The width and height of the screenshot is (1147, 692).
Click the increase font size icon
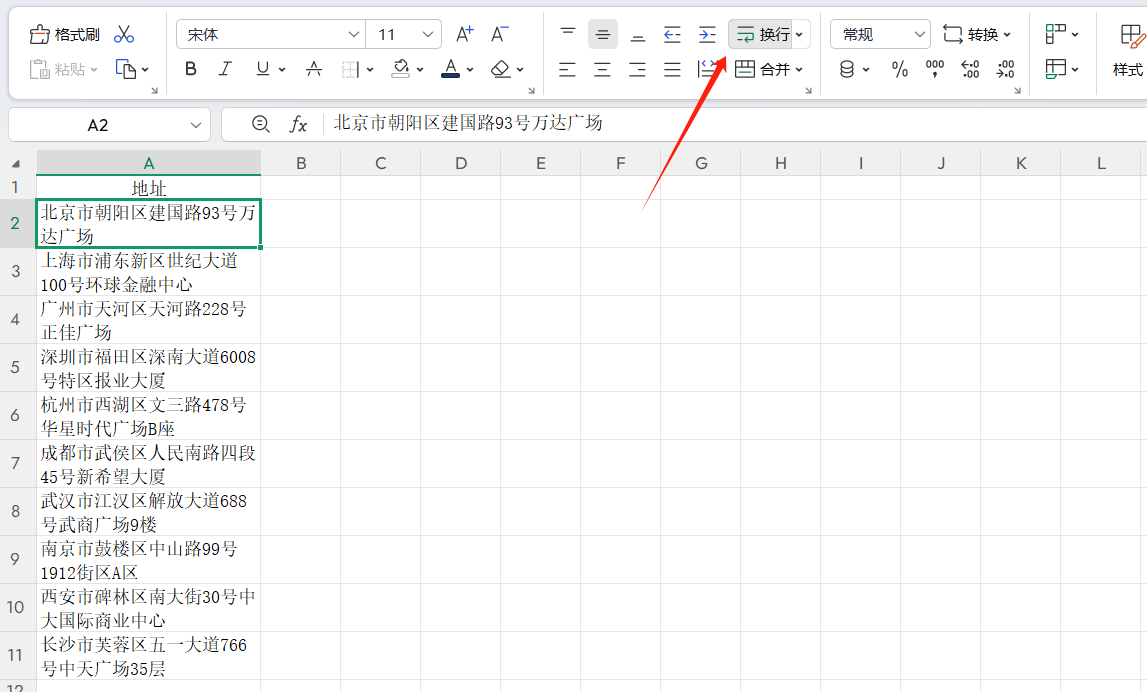(x=464, y=35)
